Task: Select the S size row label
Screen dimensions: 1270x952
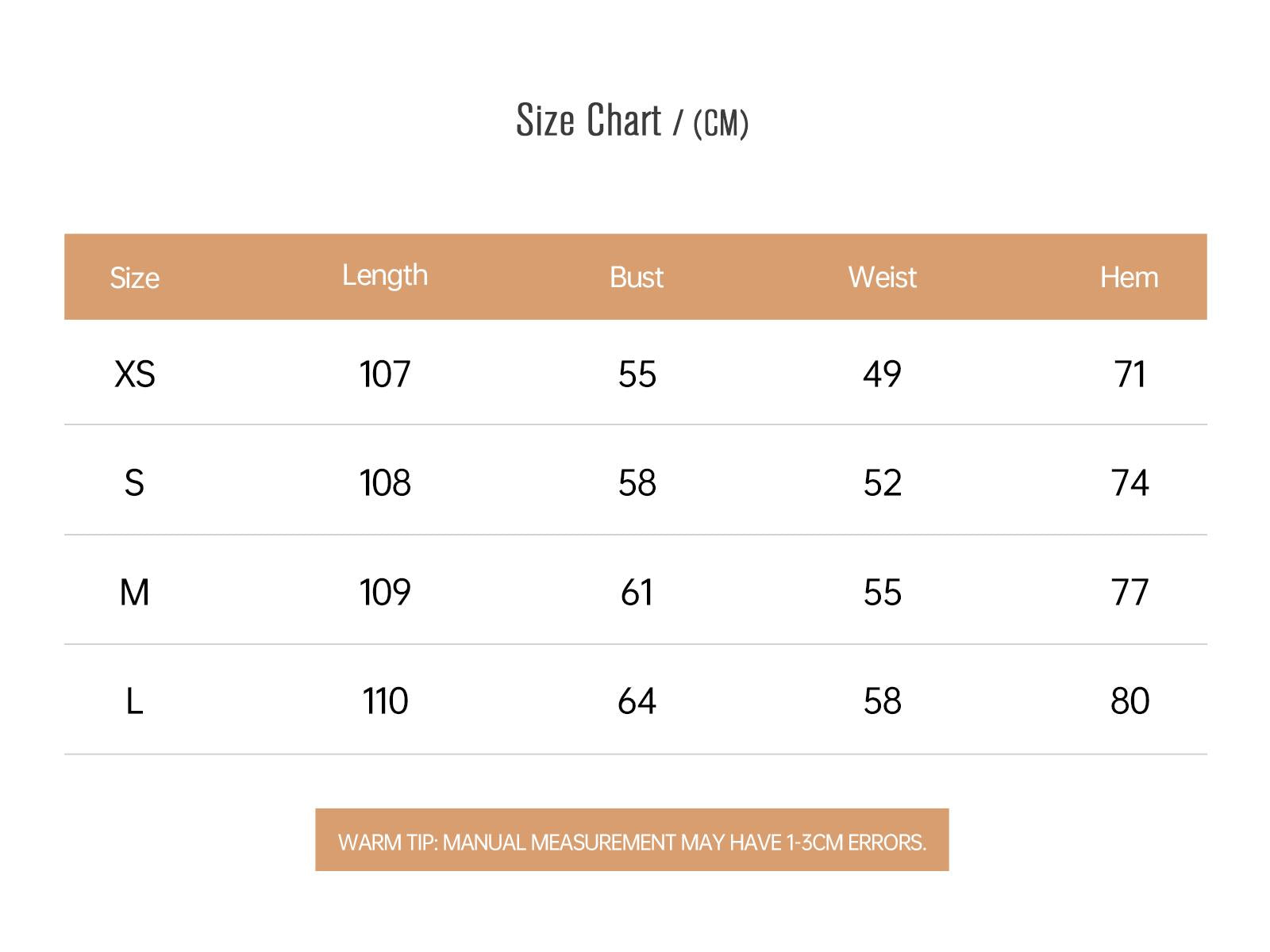Action: (x=135, y=482)
